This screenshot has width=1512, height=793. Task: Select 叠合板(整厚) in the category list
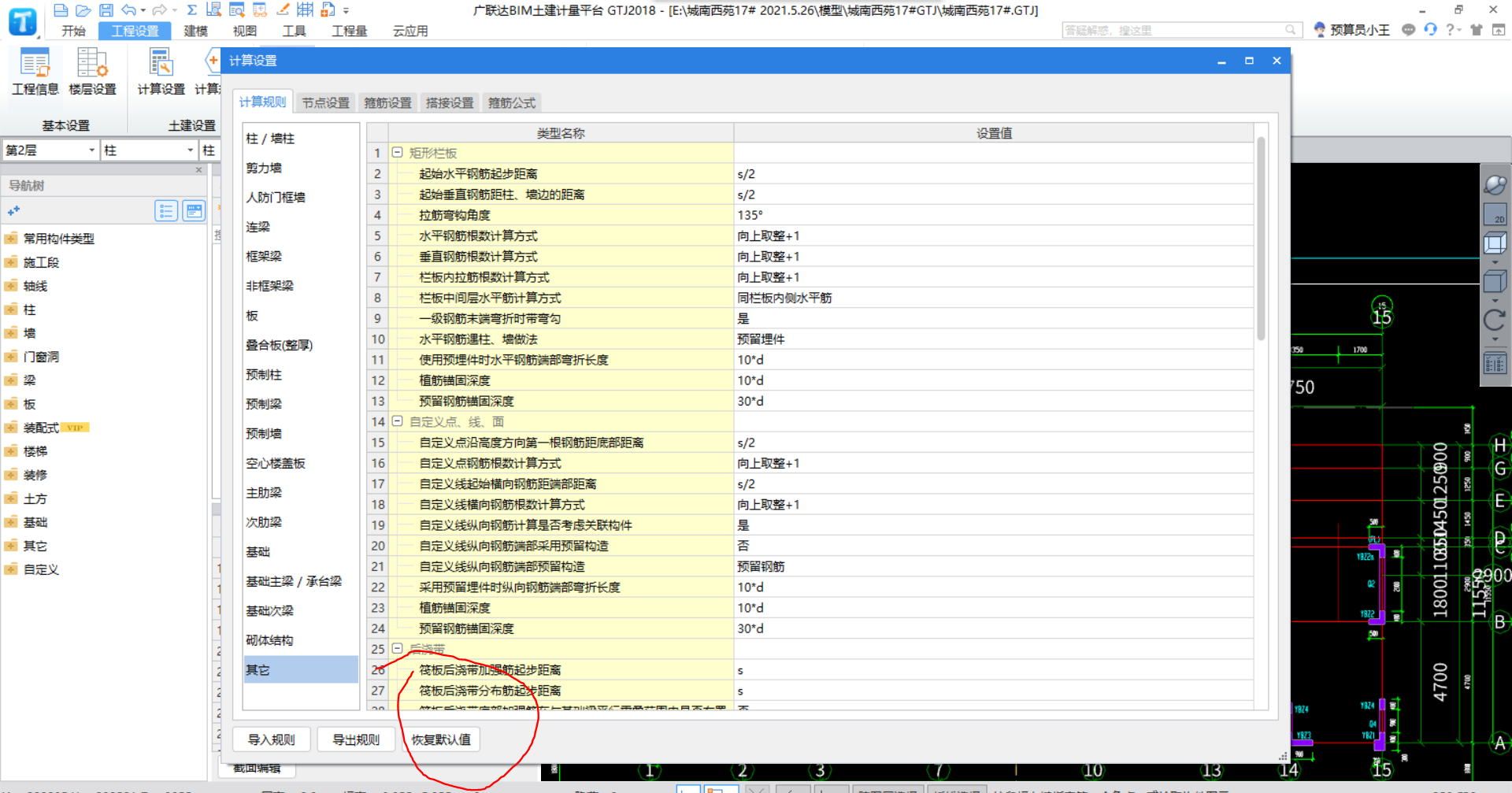[301, 345]
